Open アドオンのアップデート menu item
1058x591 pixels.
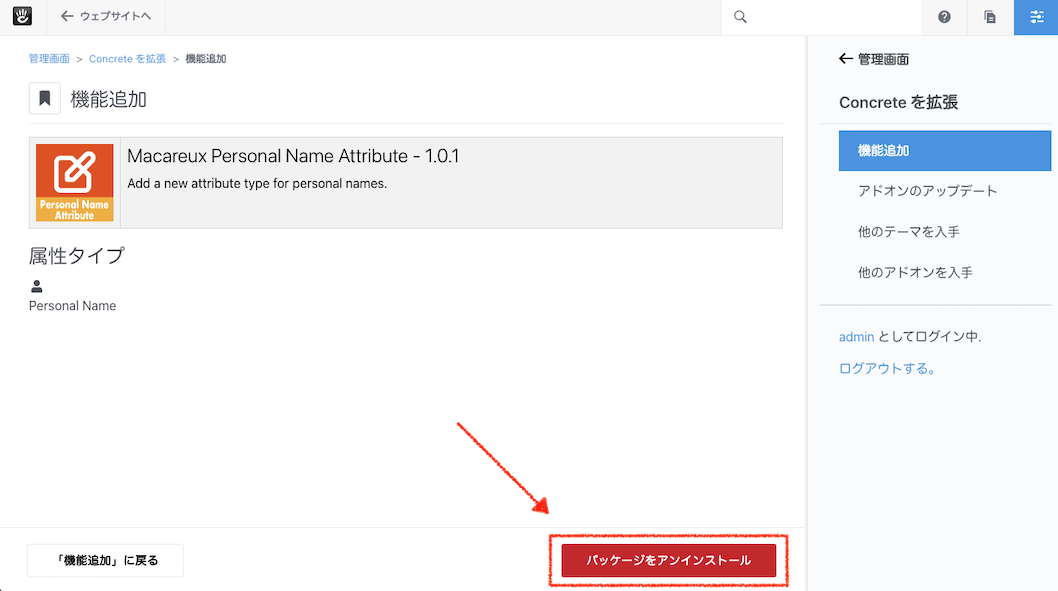(x=927, y=191)
